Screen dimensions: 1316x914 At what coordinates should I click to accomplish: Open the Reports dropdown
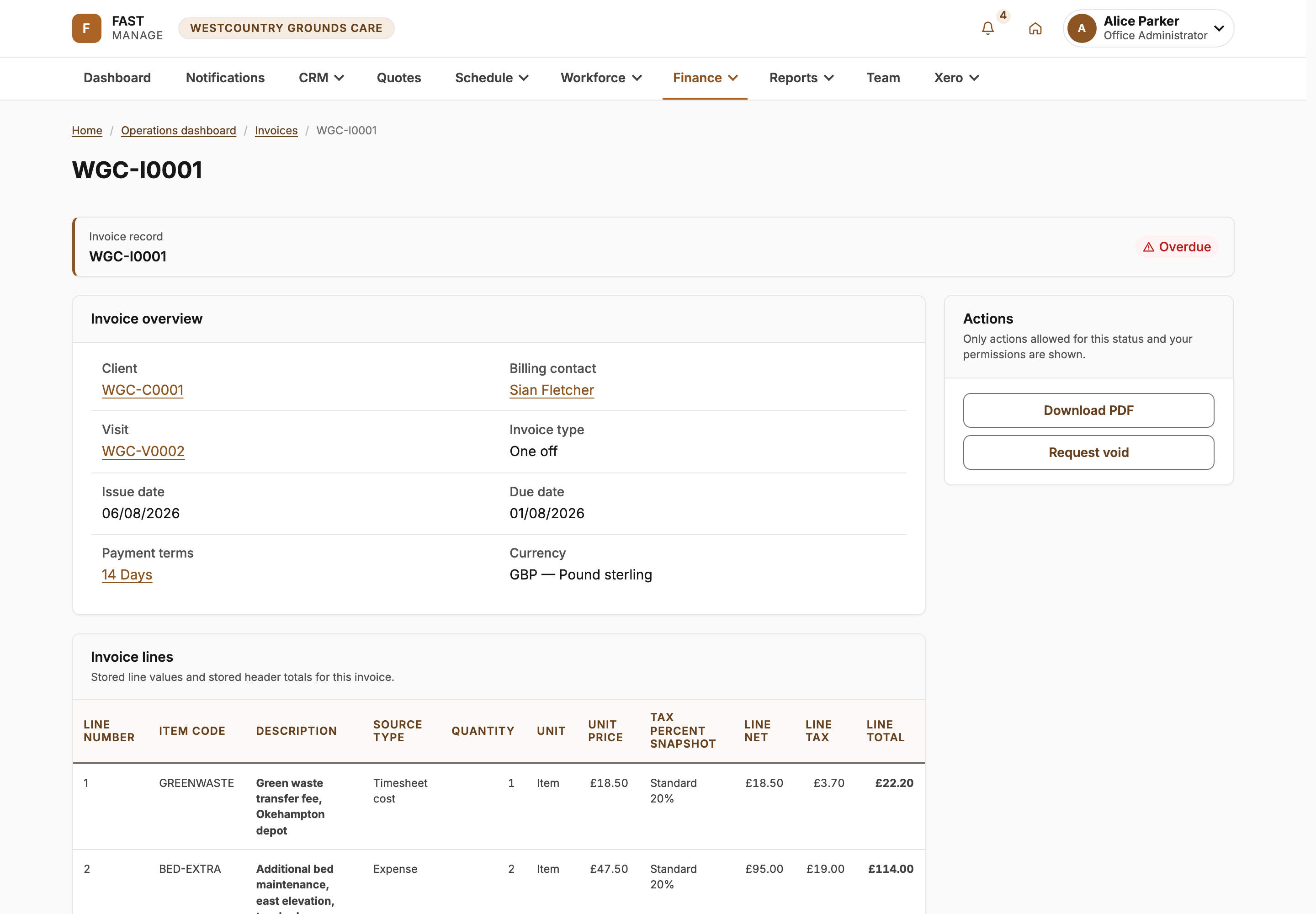801,78
